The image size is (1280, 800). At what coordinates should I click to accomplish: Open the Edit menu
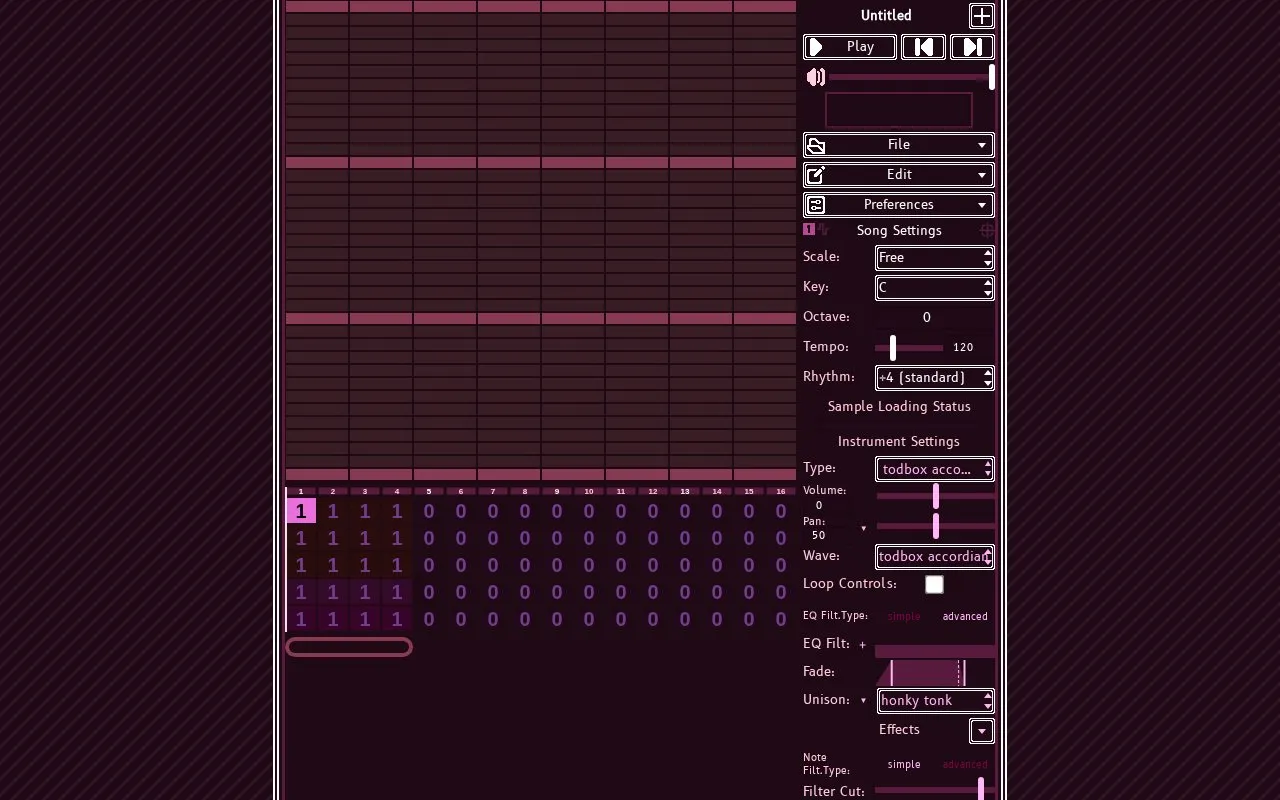[899, 175]
